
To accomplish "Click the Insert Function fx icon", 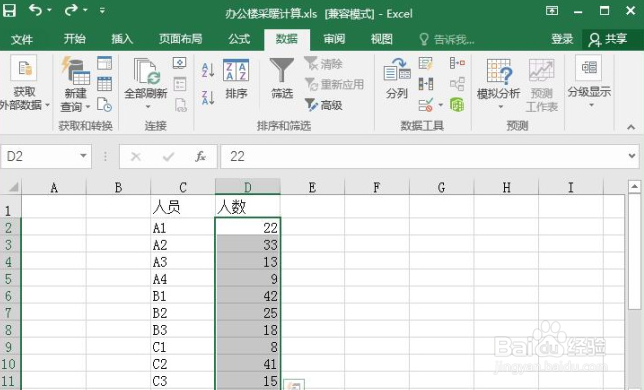I will (200, 156).
